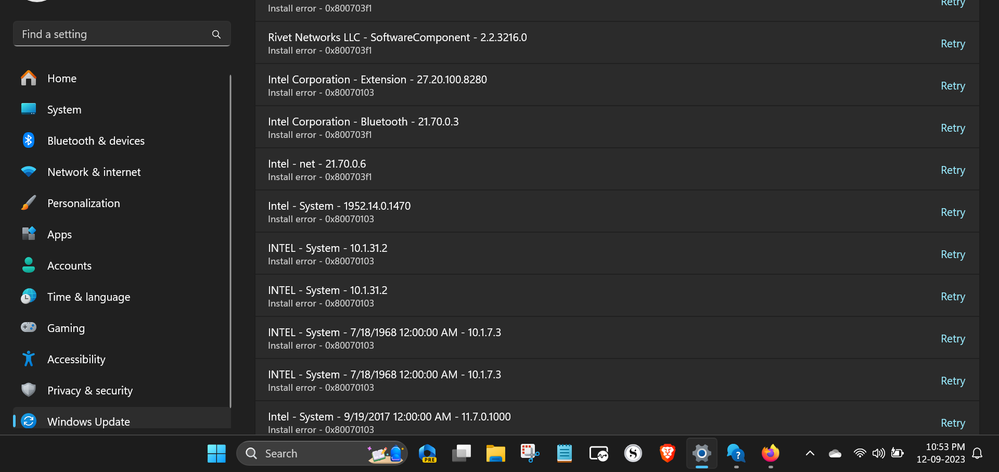This screenshot has width=999, height=472.
Task: Retry Intel System 9/19/2017 11.7.0.1000
Action: [x=952, y=423]
